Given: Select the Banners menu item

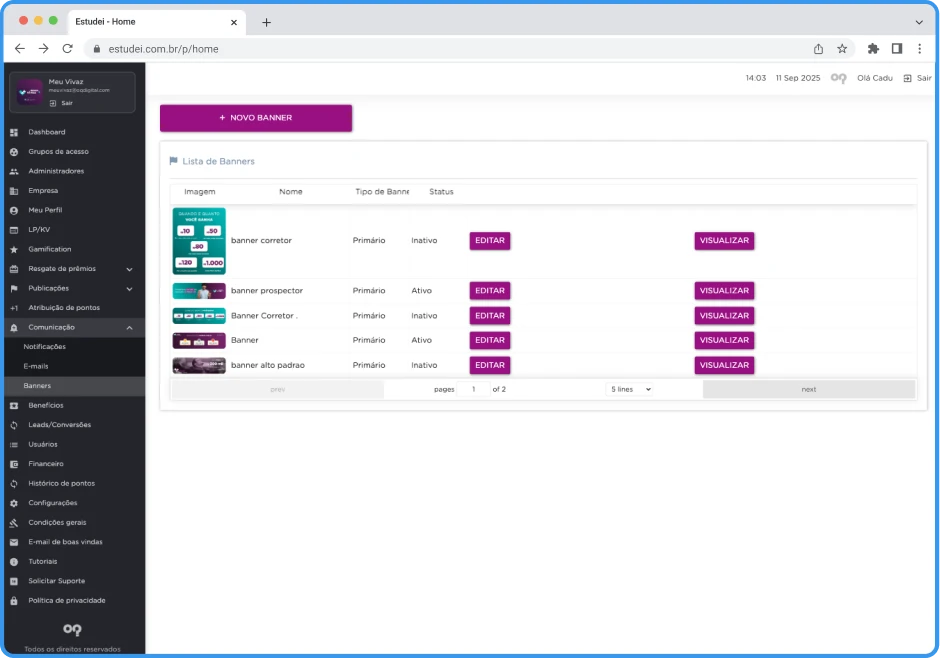Looking at the screenshot, I should coord(37,386).
